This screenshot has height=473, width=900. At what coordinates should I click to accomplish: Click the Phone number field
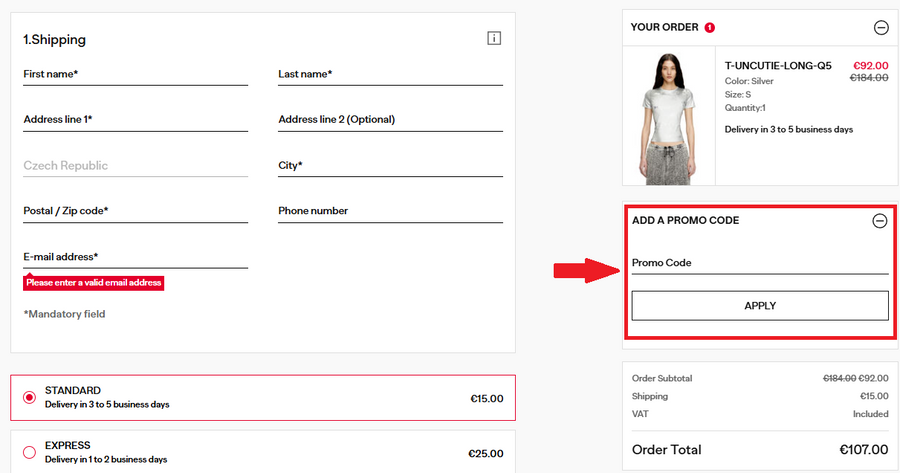pos(390,211)
